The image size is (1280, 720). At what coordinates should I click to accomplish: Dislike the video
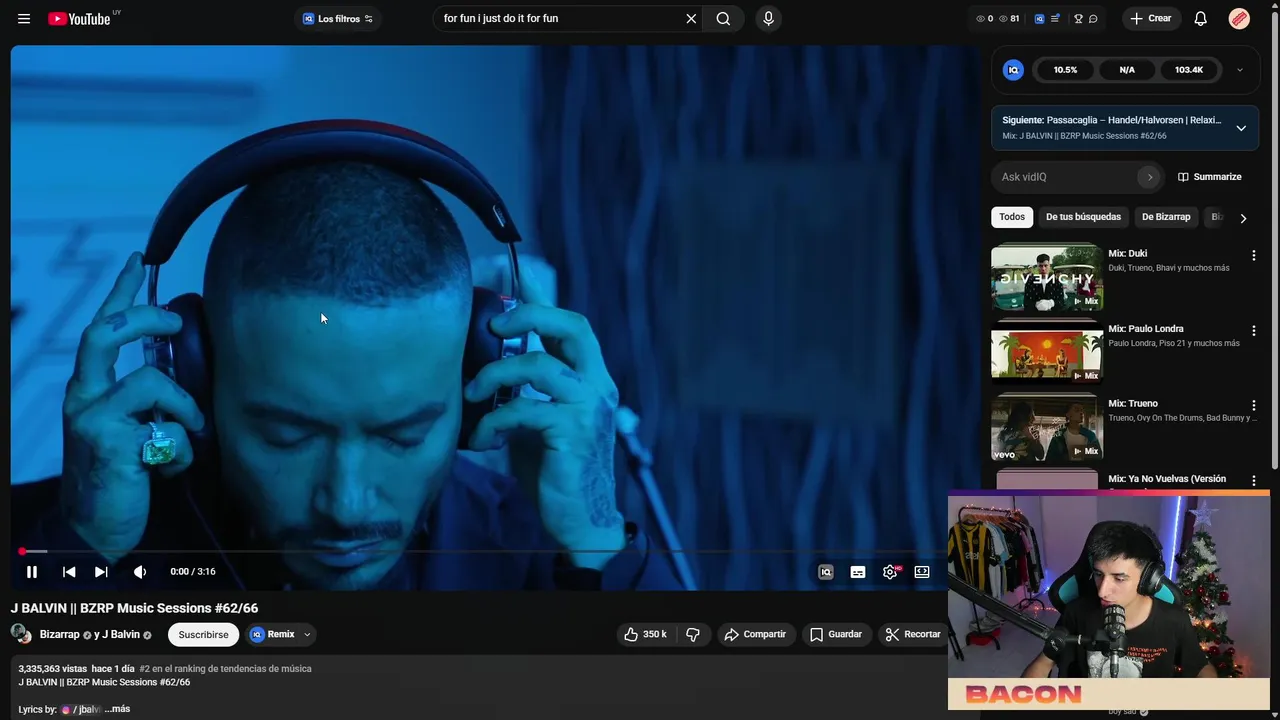coord(693,634)
